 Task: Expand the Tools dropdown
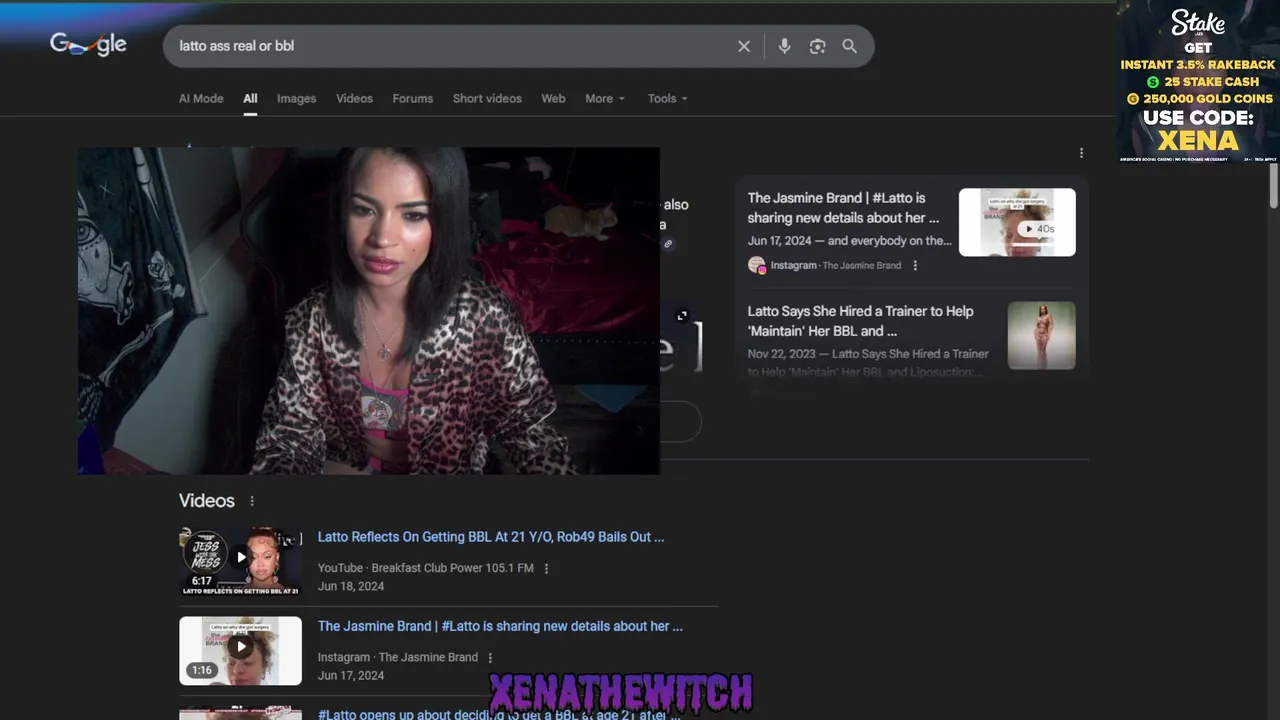pos(667,98)
